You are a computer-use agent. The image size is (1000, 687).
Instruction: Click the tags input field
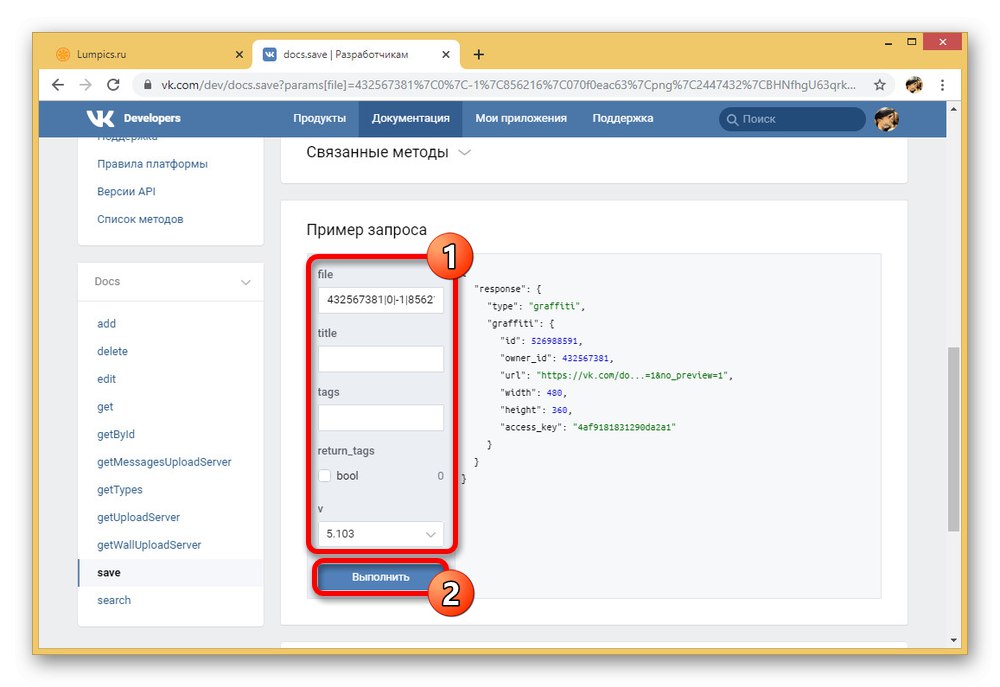click(x=381, y=418)
